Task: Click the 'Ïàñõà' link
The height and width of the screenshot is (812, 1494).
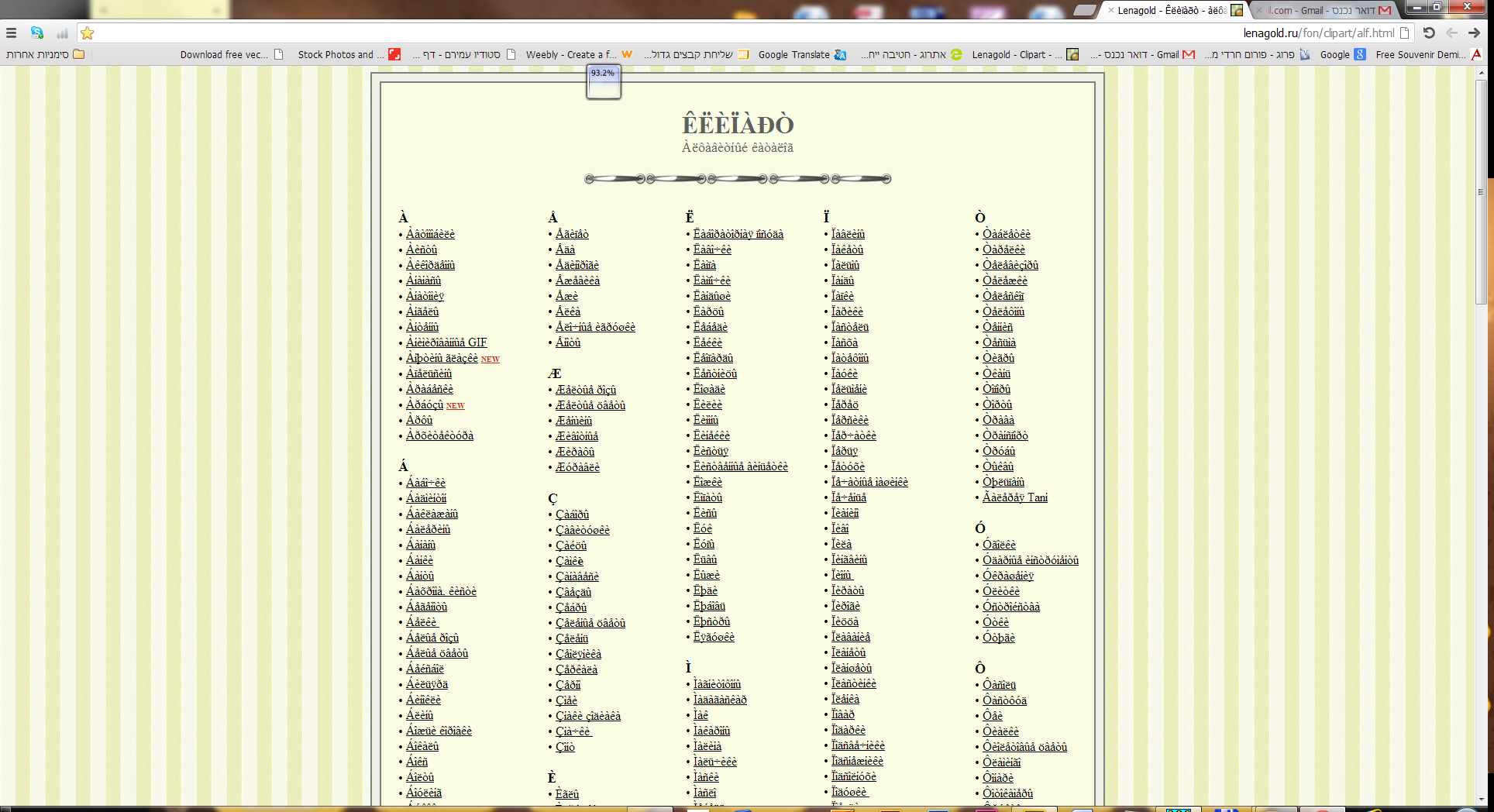Action: click(845, 342)
